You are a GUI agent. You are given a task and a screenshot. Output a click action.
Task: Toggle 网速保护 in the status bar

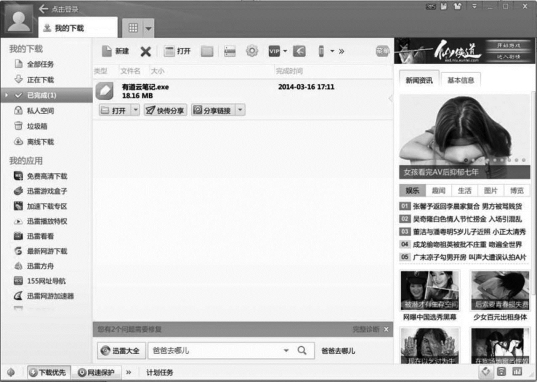pos(96,372)
